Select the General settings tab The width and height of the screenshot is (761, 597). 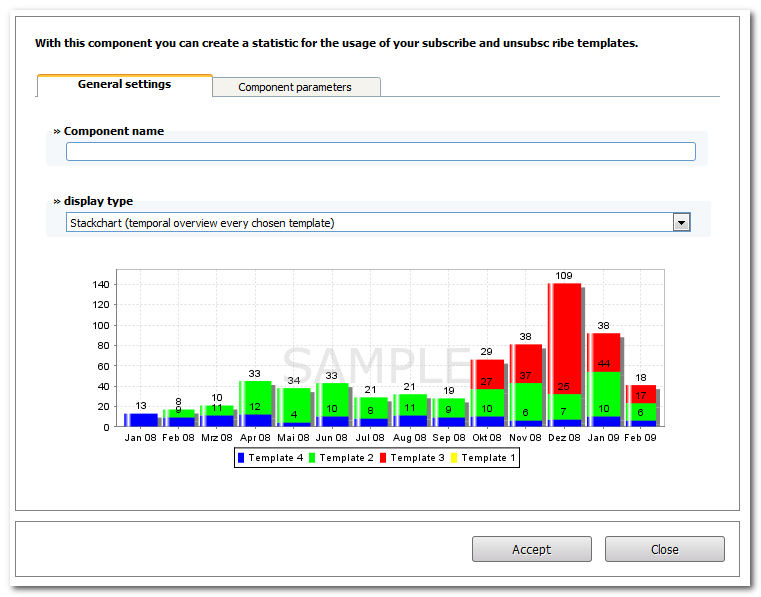(x=125, y=85)
